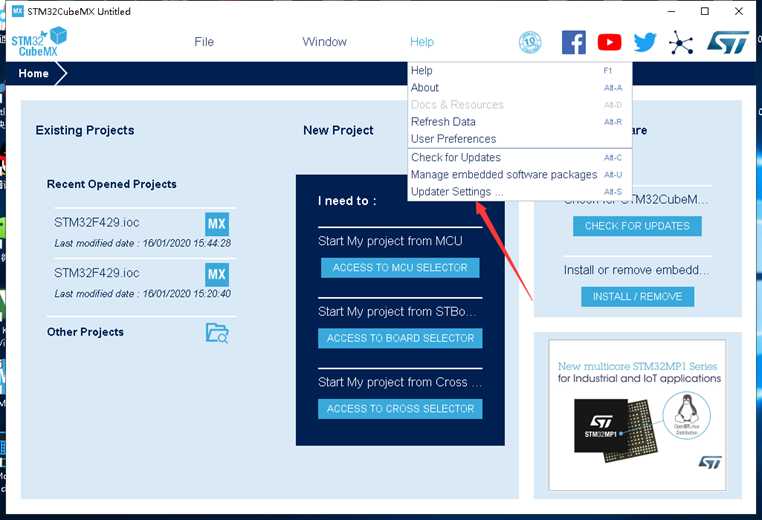
Task: Open the File menu
Action: tap(204, 42)
